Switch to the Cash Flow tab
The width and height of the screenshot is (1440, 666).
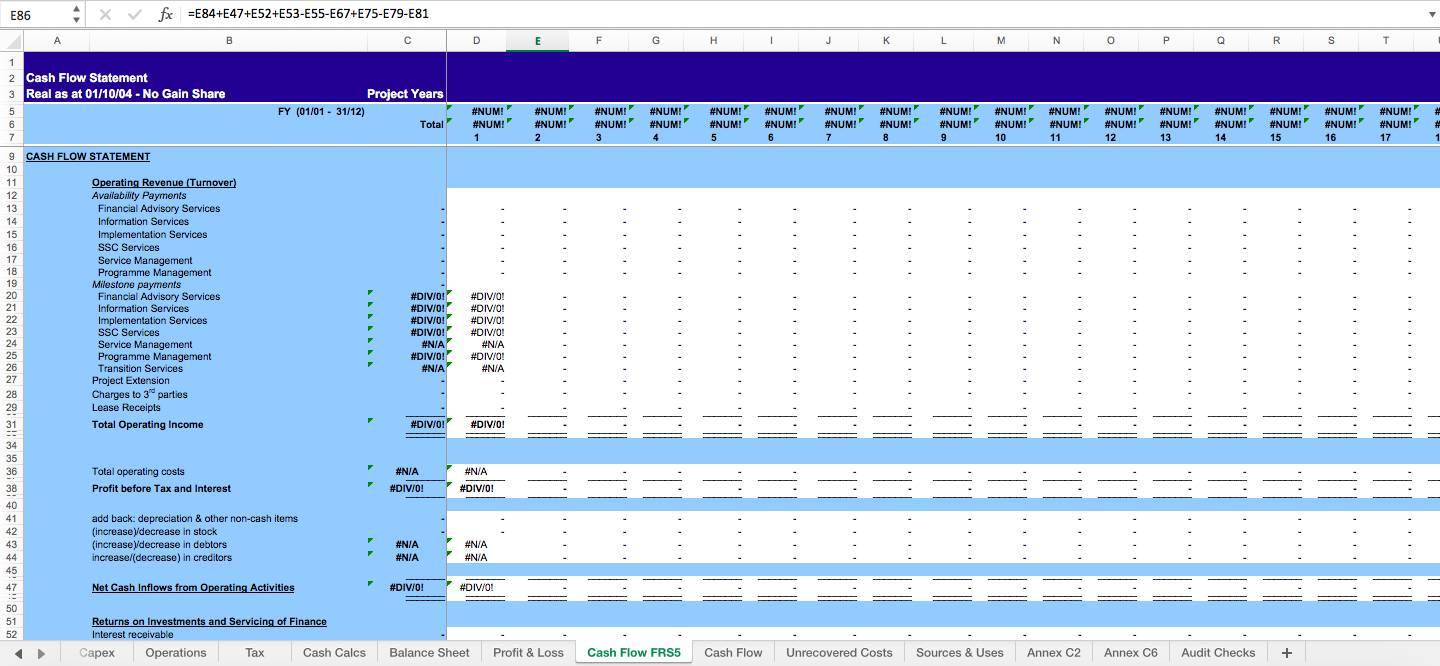point(733,653)
